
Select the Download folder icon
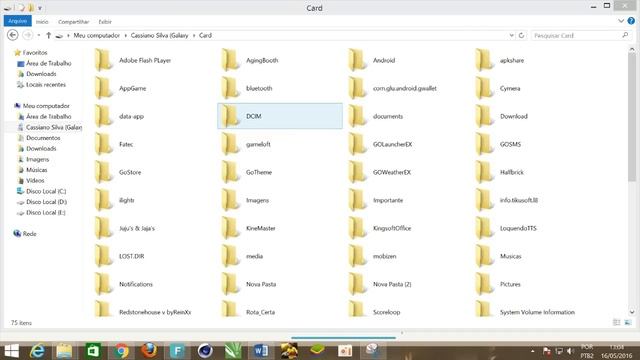[484, 116]
